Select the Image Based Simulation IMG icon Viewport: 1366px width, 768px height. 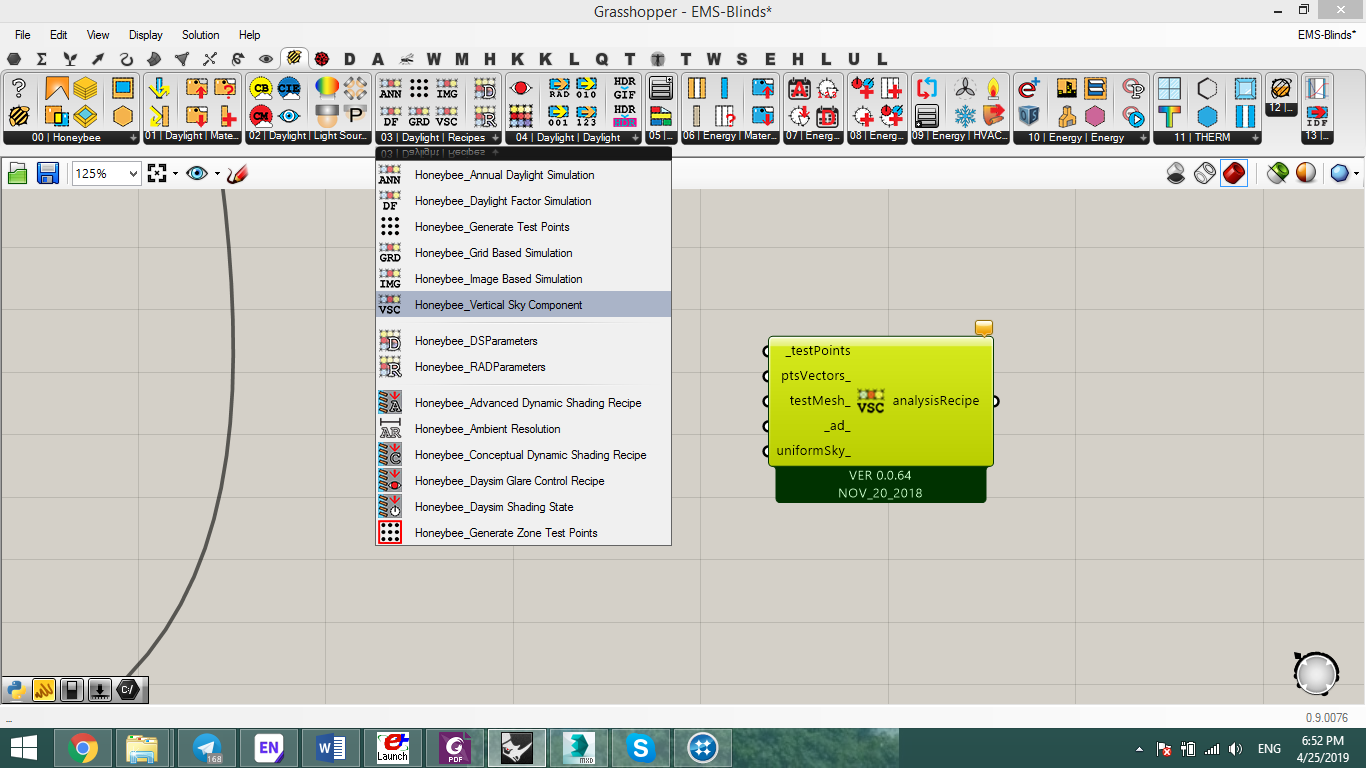pyautogui.click(x=447, y=88)
